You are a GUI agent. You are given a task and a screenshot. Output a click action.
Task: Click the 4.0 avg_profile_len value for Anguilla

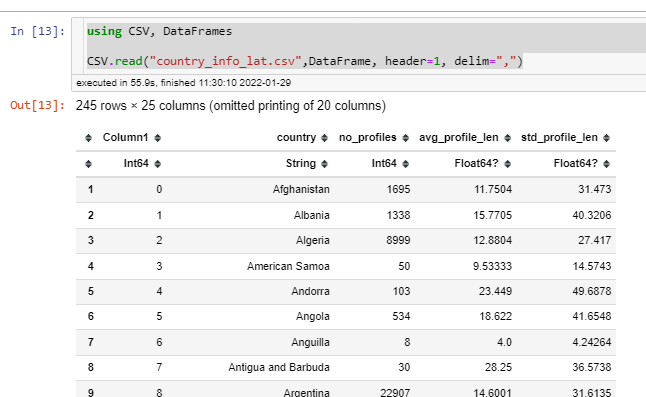[x=504, y=343]
